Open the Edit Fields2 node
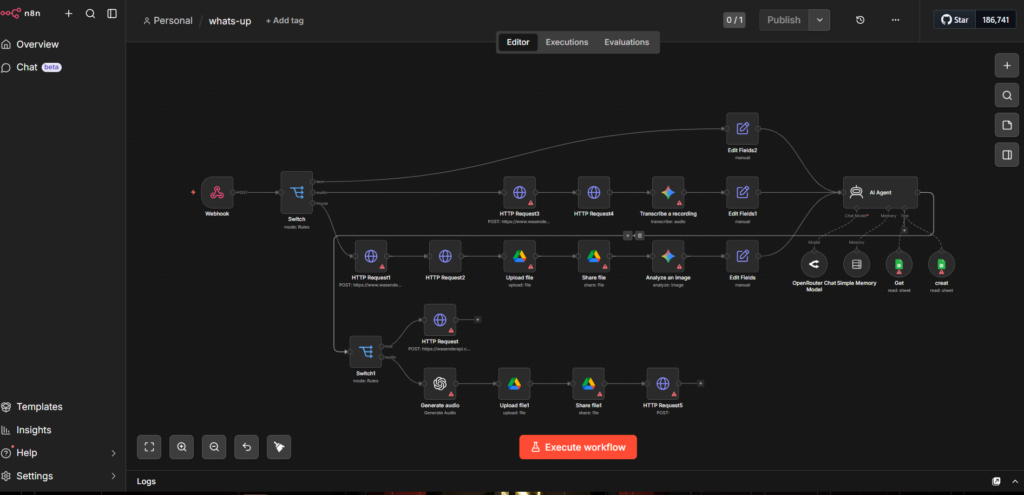1024x495 pixels. click(x=743, y=129)
